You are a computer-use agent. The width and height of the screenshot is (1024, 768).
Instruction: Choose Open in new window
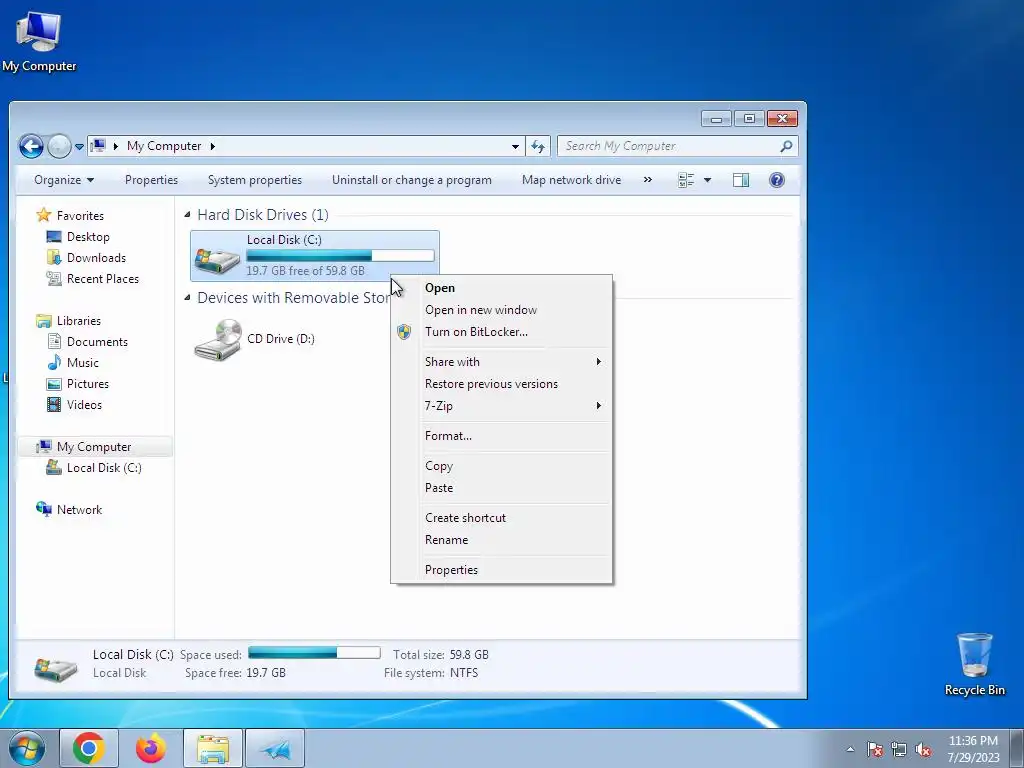pyautogui.click(x=501, y=310)
